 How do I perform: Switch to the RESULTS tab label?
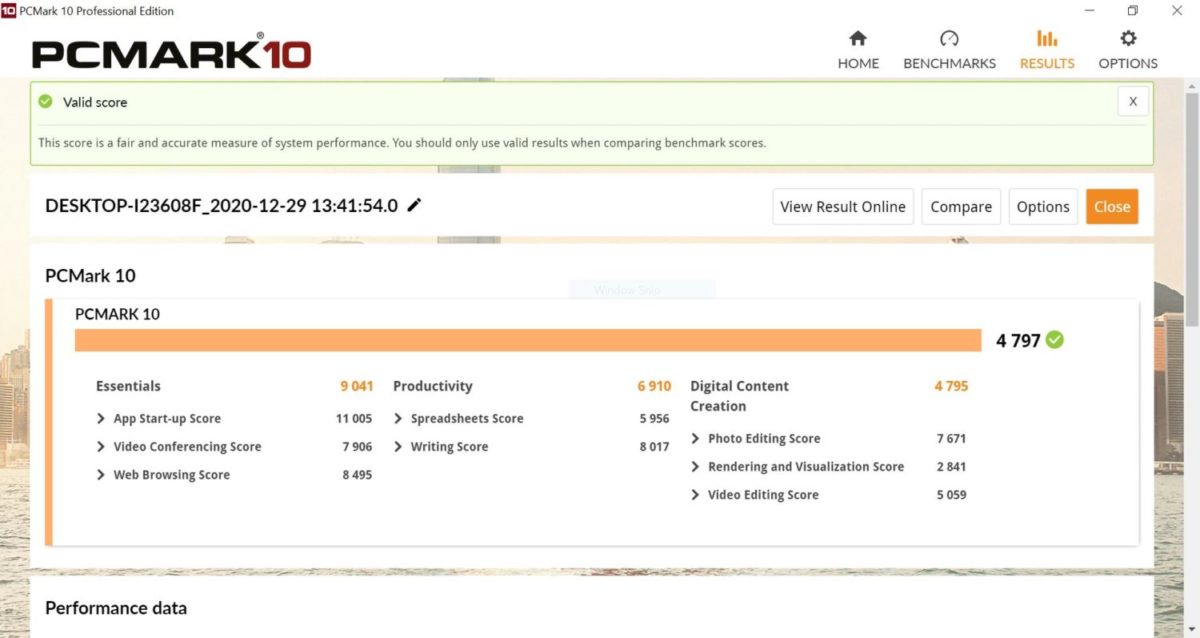tap(1047, 63)
